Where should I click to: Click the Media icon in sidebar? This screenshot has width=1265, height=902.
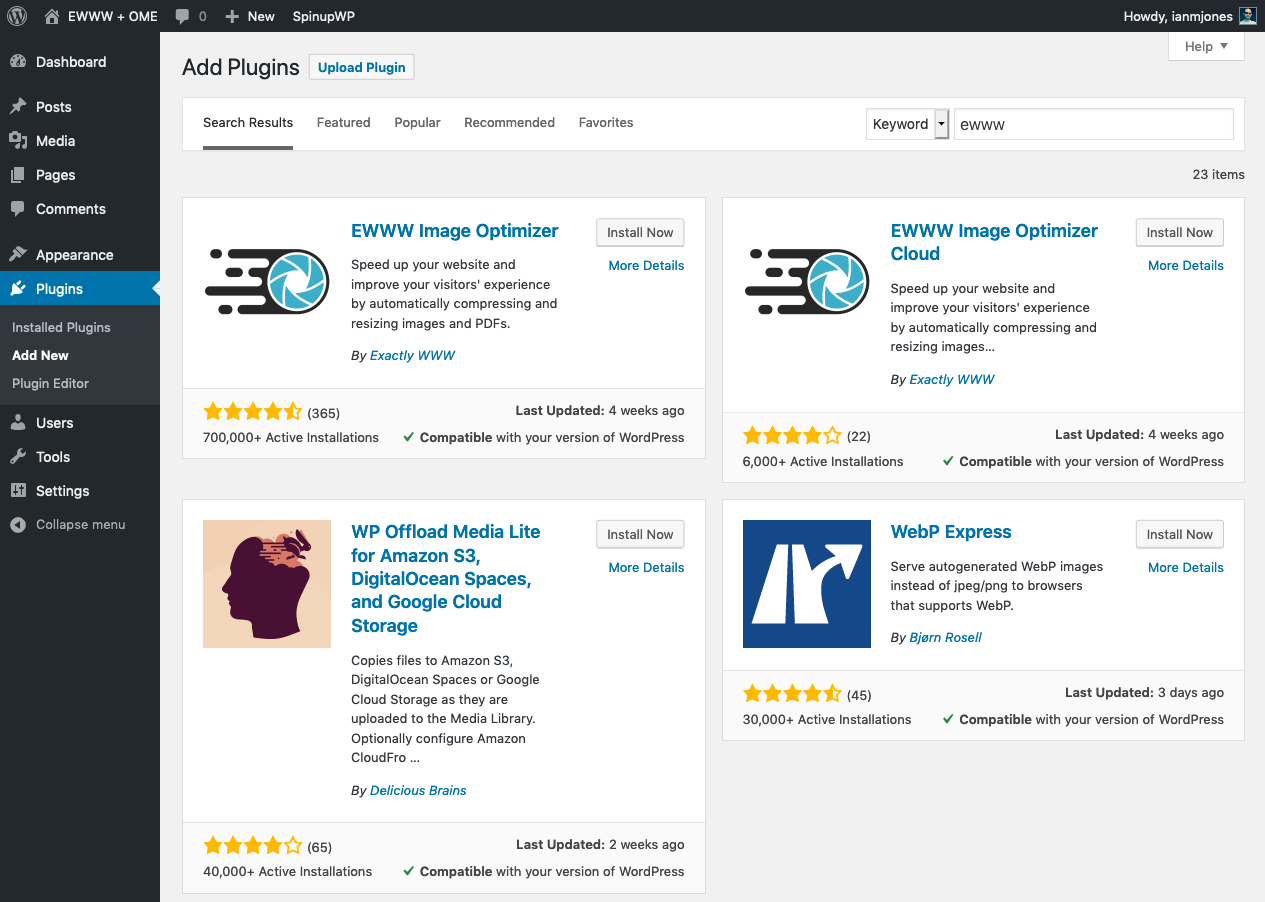point(18,141)
